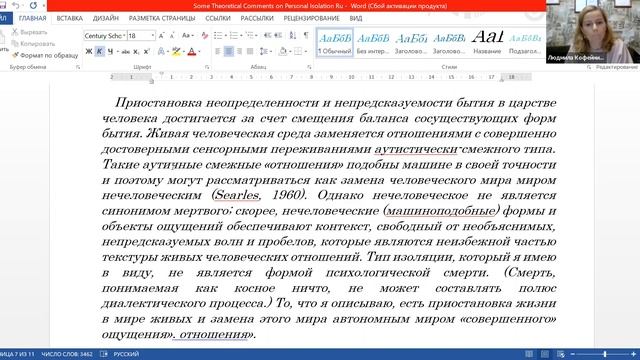Click the zoom out minus button

click(573, 354)
